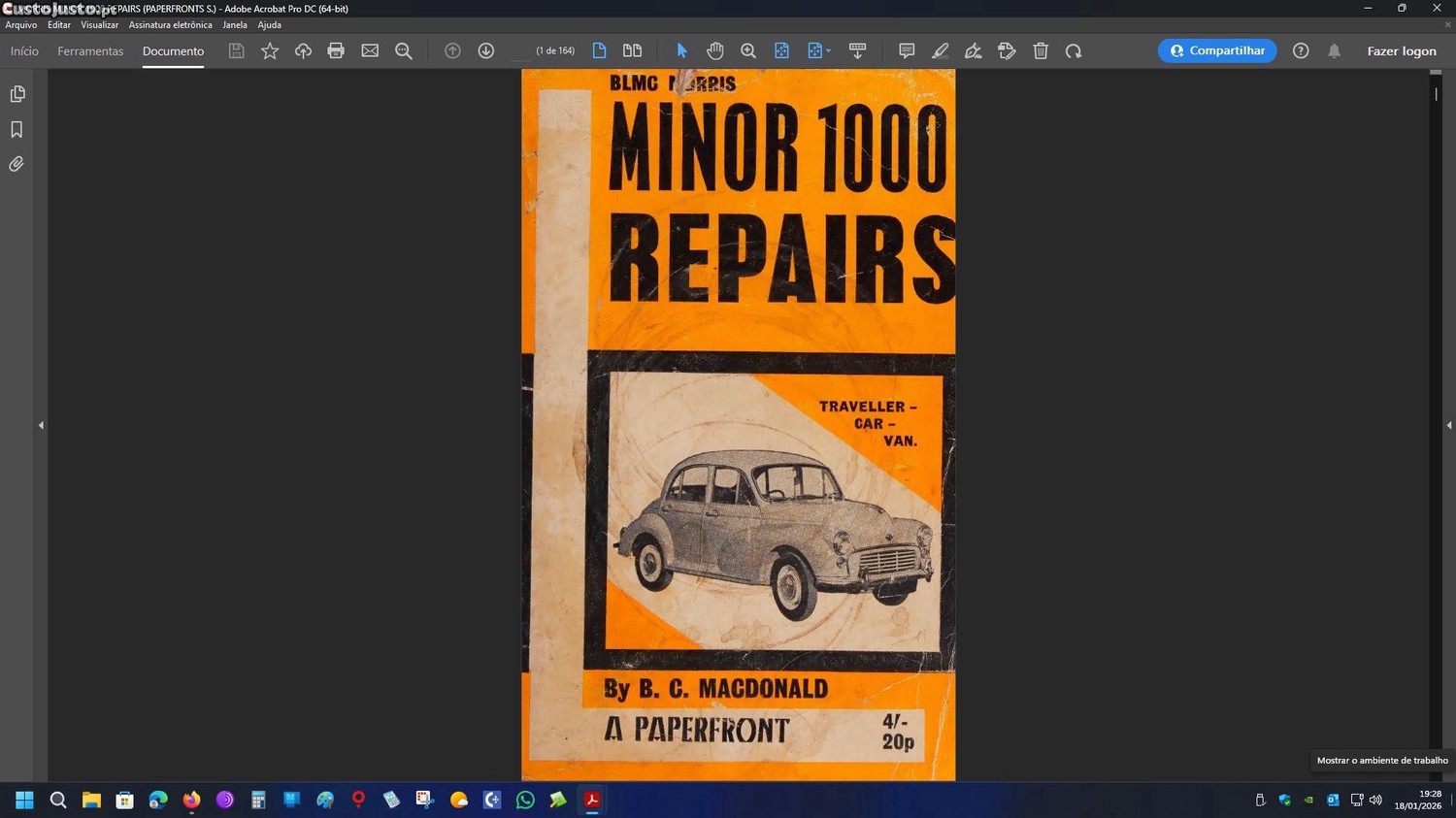Toggle two-page view mode
Screen dimensions: 1456x818
click(x=632, y=51)
